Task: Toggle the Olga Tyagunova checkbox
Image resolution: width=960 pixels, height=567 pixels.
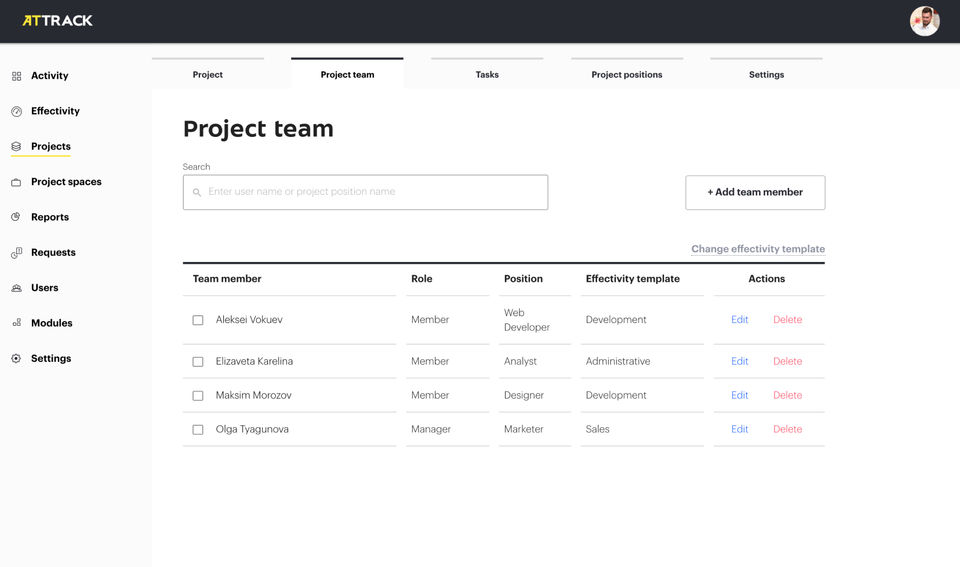Action: click(x=198, y=430)
